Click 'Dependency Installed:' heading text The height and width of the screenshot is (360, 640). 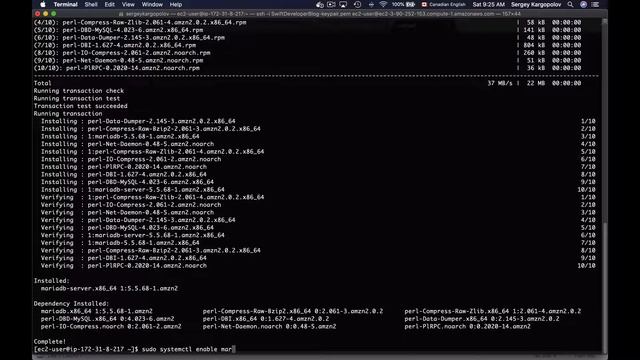71,304
